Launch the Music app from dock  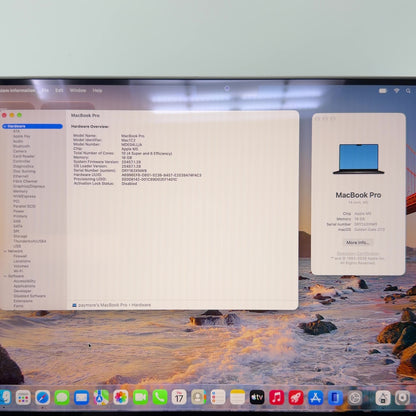pos(276,397)
